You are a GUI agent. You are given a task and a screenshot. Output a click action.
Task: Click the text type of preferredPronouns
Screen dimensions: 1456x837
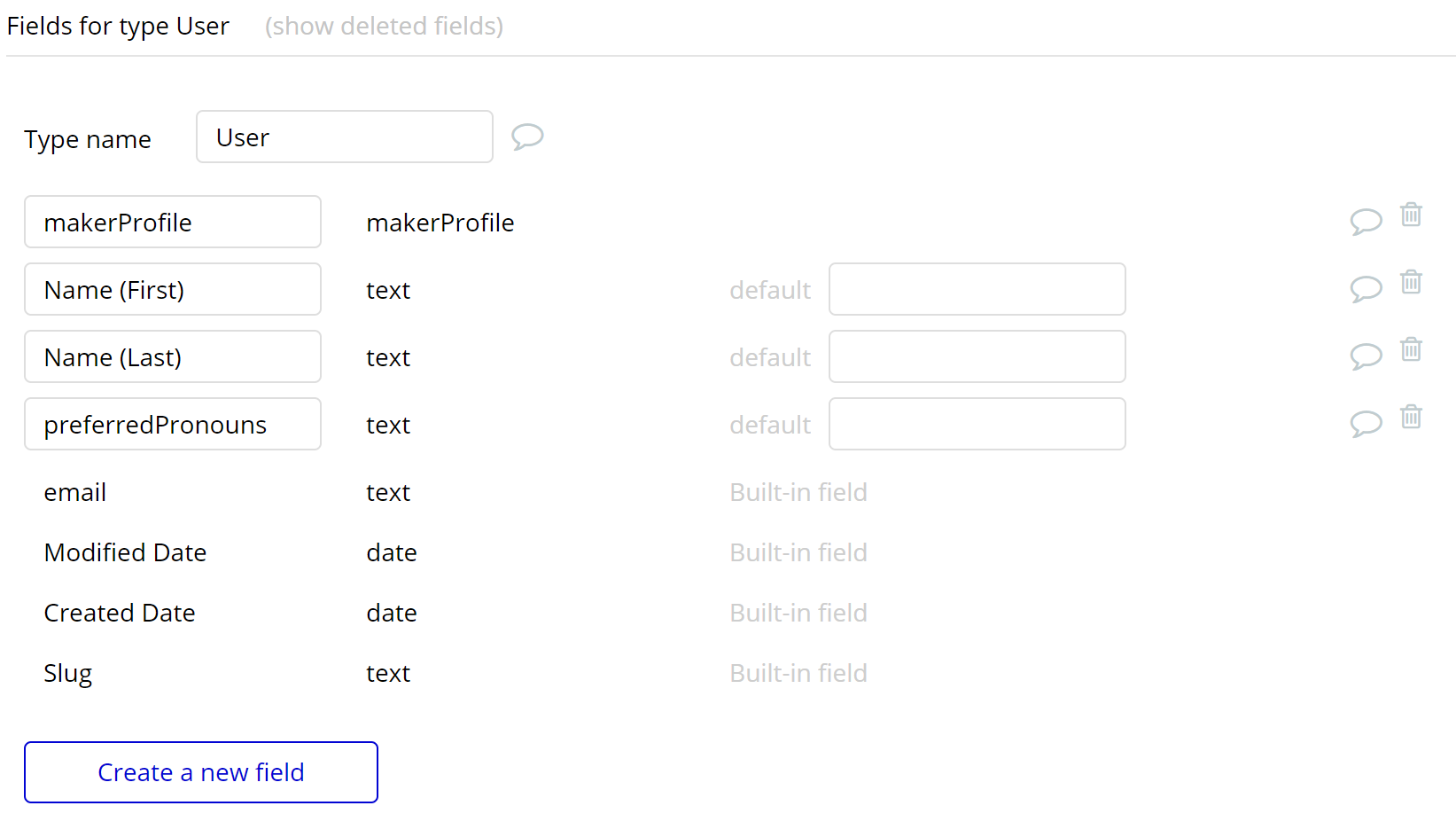coord(388,426)
